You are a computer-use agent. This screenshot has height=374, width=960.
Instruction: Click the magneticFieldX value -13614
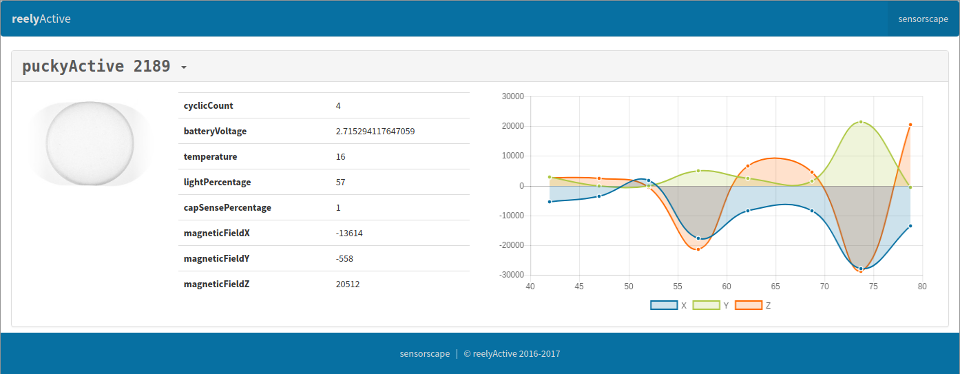pos(348,233)
